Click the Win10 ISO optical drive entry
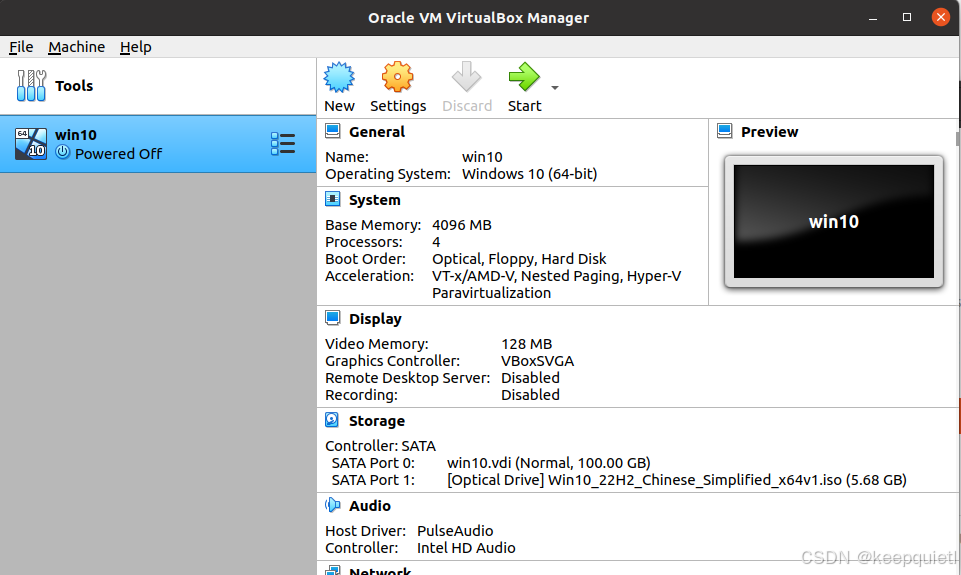 point(676,480)
